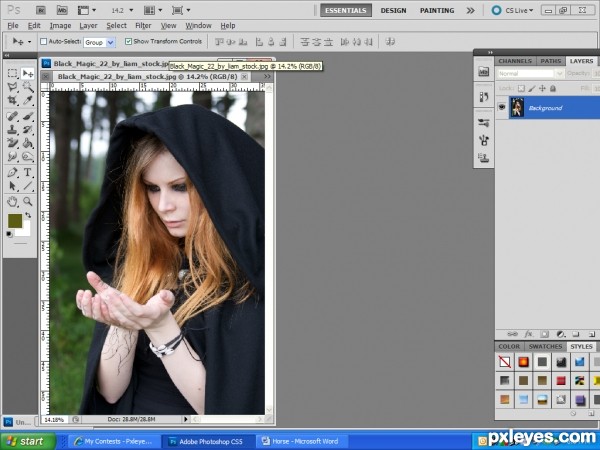Expand more workspaces double arrow
This screenshot has height=450, width=600.
[471, 10]
